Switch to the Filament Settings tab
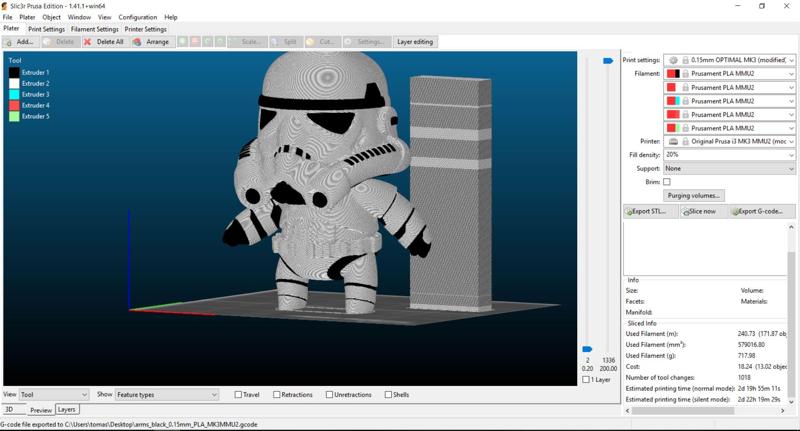This screenshot has height=431, width=800. (94, 29)
